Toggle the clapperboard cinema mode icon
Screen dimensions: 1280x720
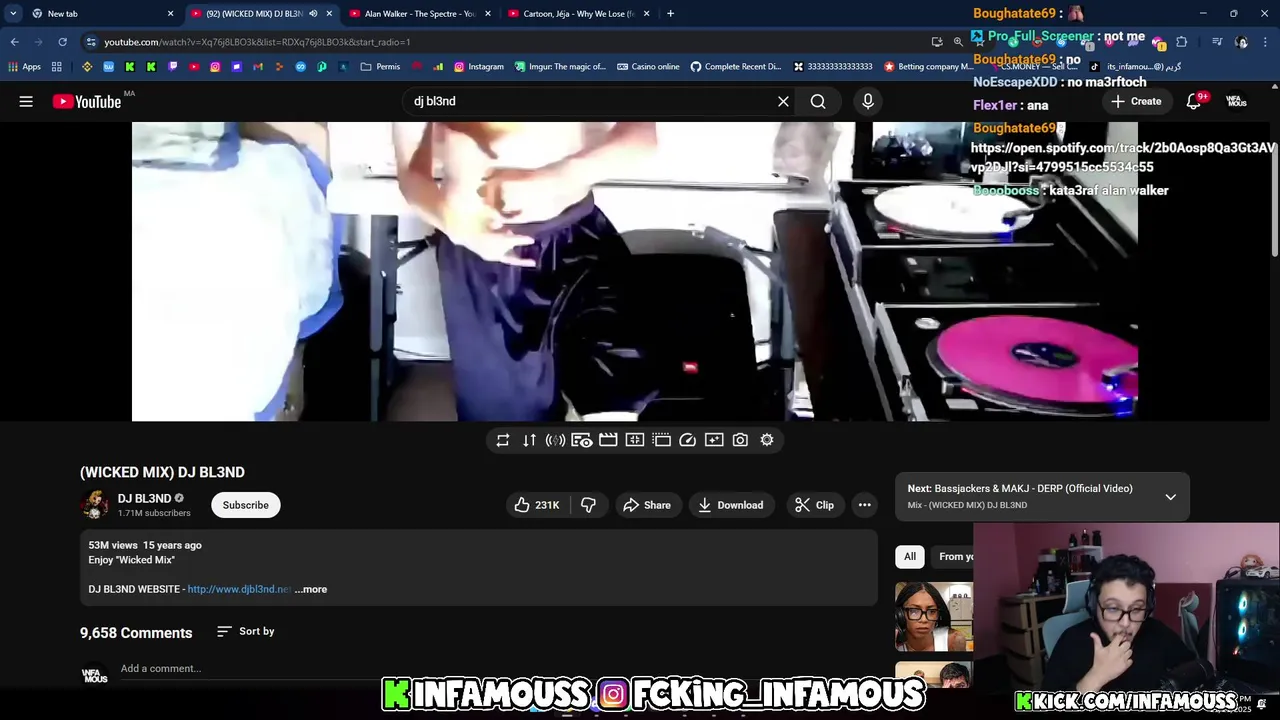click(x=608, y=440)
